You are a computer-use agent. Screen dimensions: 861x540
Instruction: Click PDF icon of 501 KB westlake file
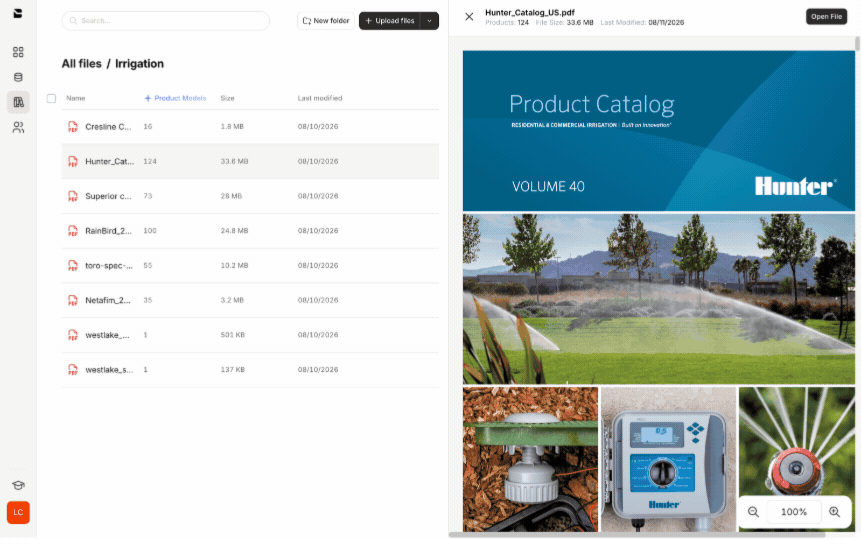(72, 335)
